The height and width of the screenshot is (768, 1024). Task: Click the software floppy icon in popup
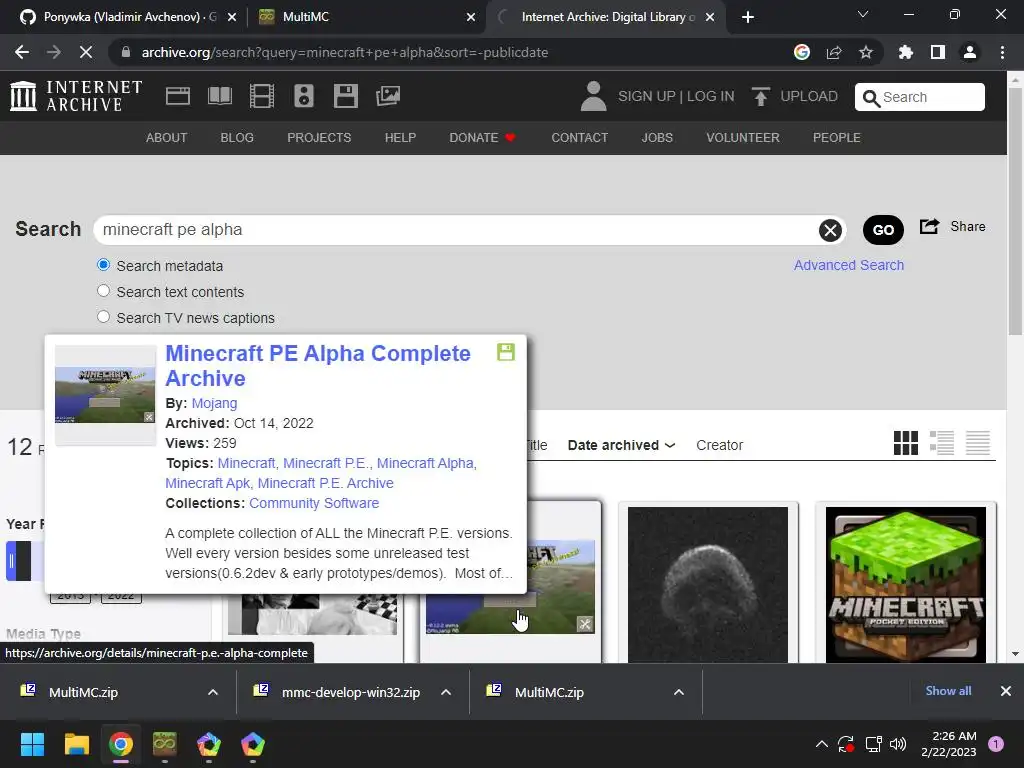(506, 352)
